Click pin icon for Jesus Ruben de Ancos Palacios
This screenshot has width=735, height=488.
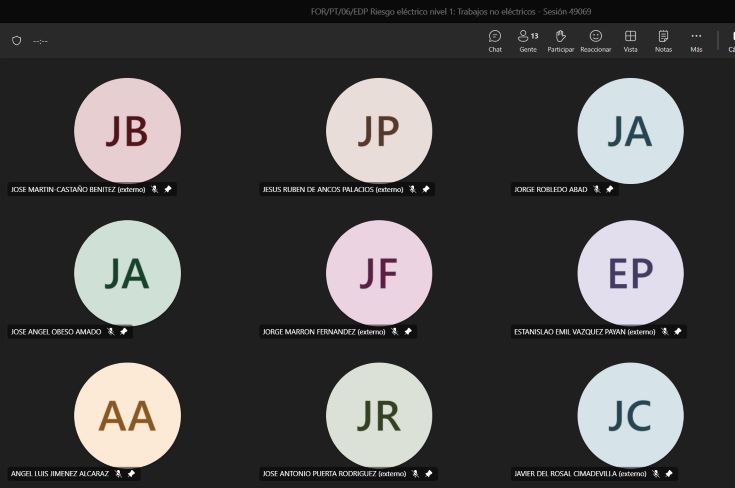426,189
